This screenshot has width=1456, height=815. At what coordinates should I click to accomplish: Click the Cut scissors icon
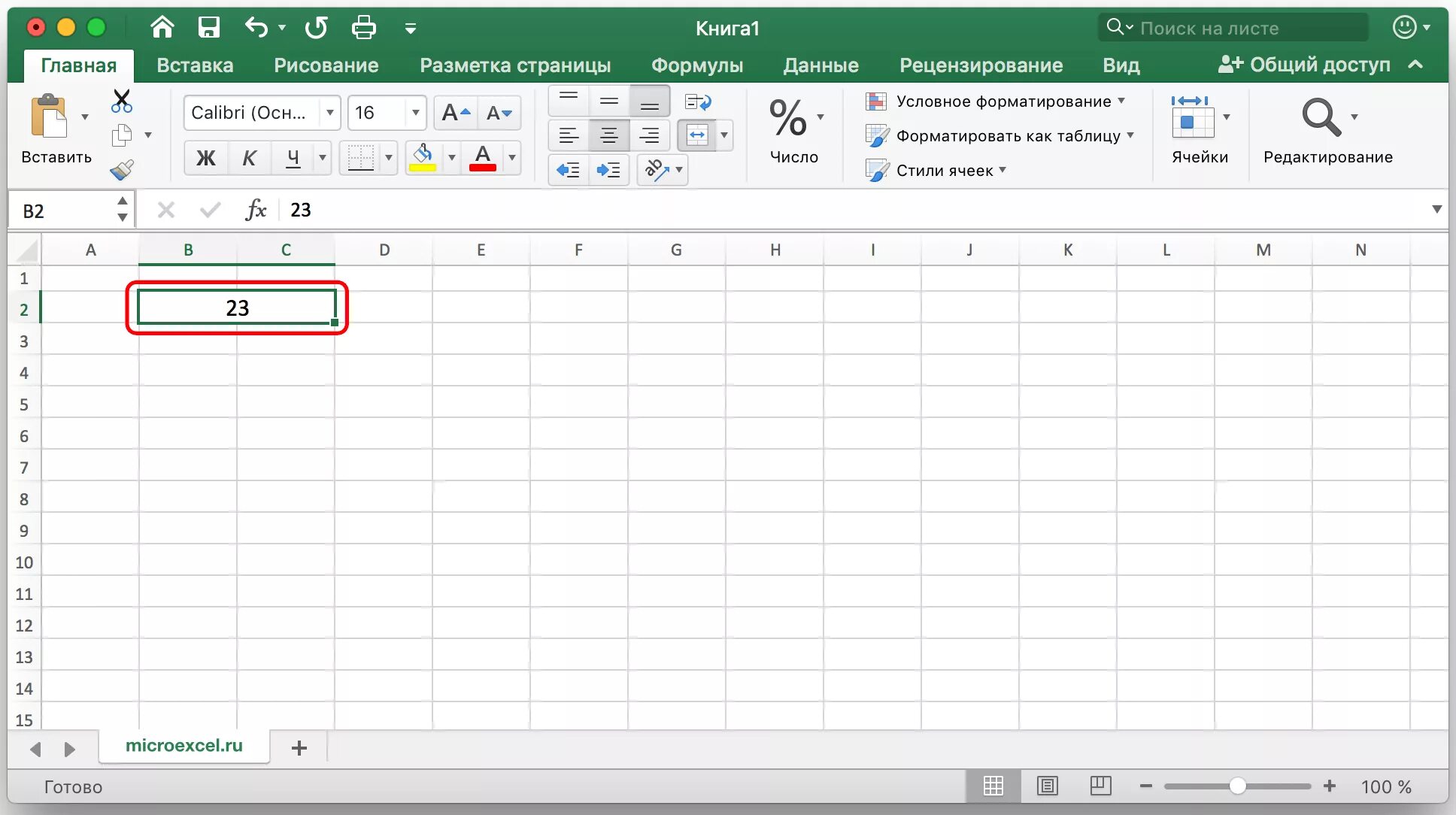coord(121,101)
